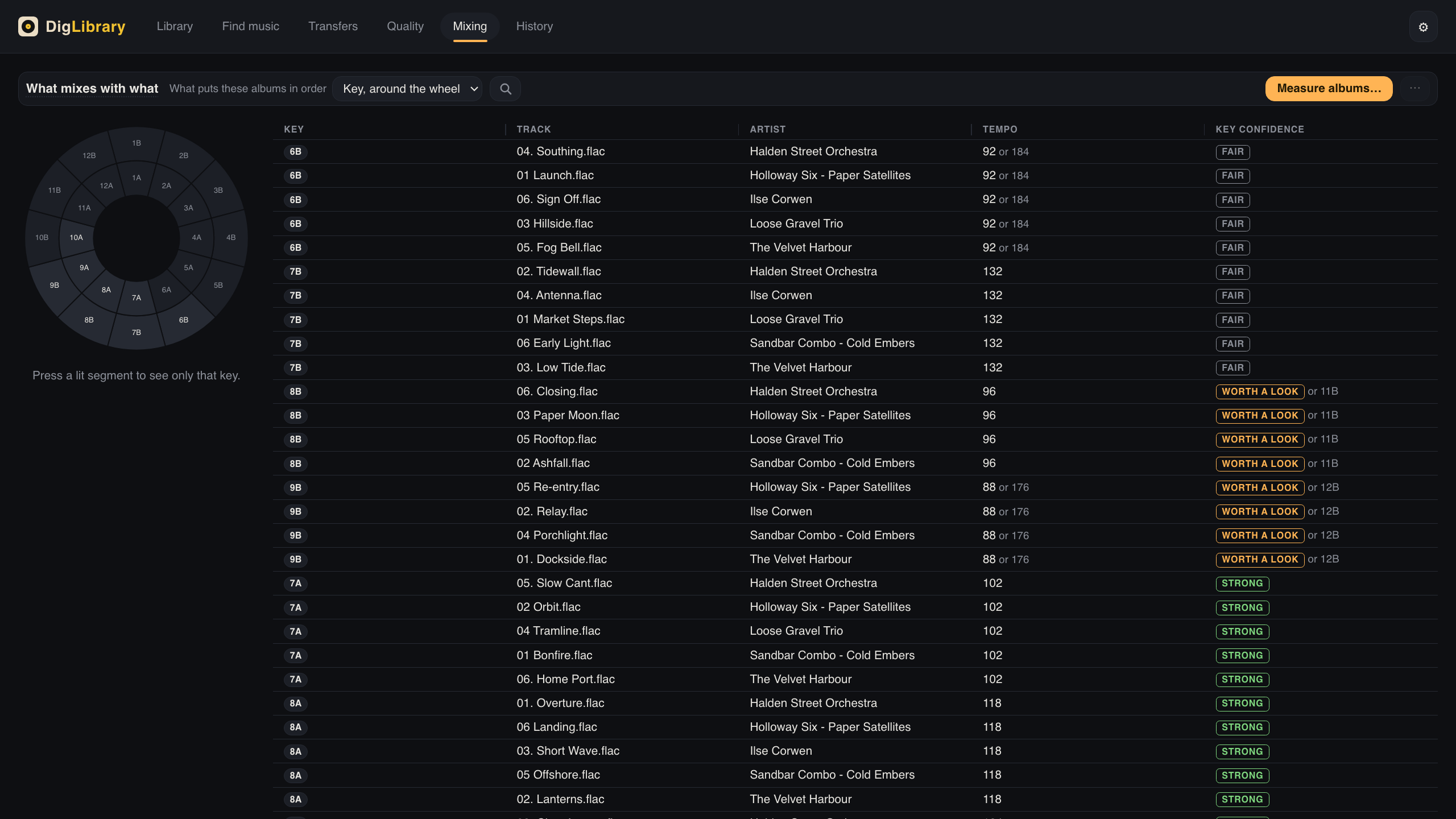Select the track 02. Lanterns.flac
1456x819 pixels.
pos(560,799)
